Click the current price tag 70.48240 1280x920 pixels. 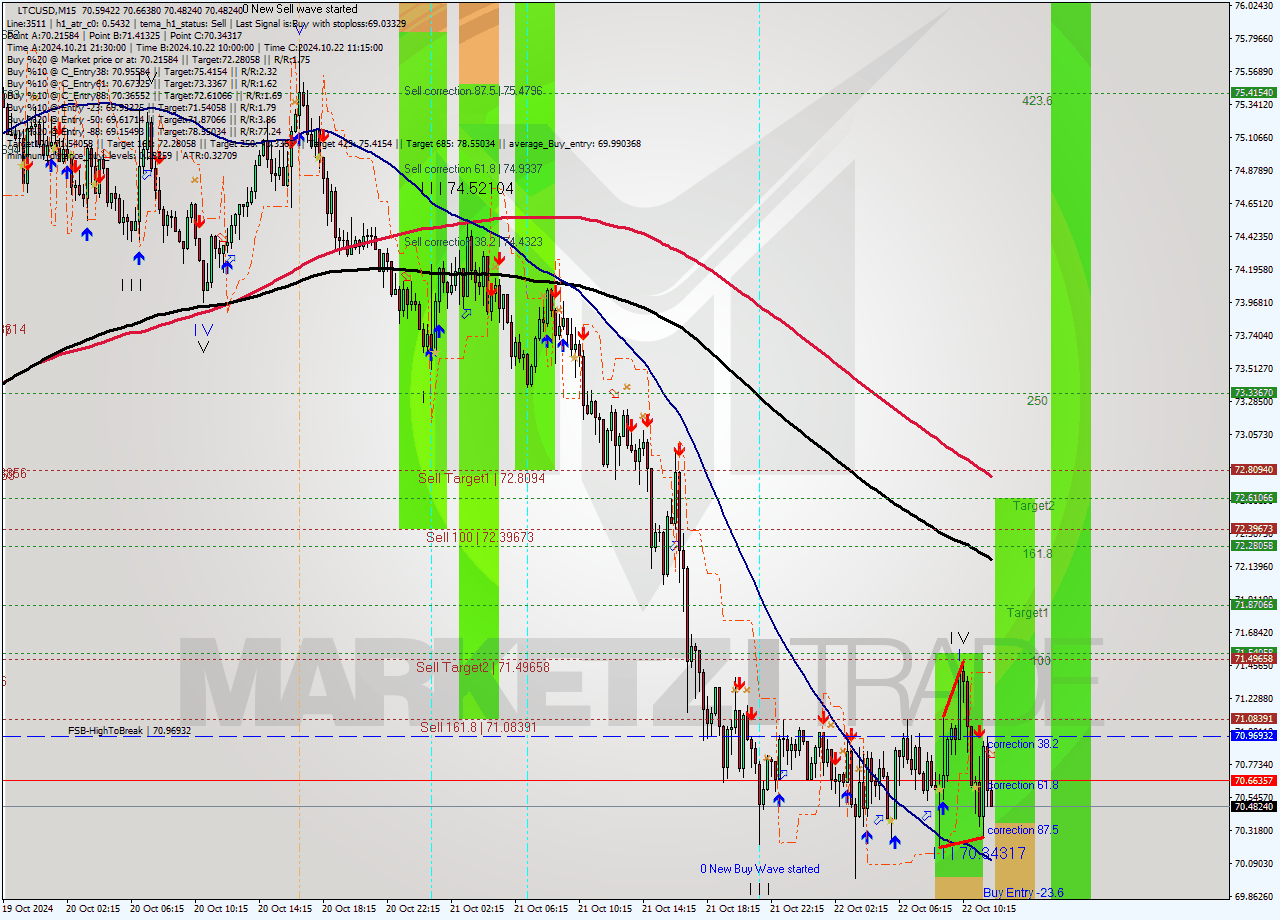1254,806
